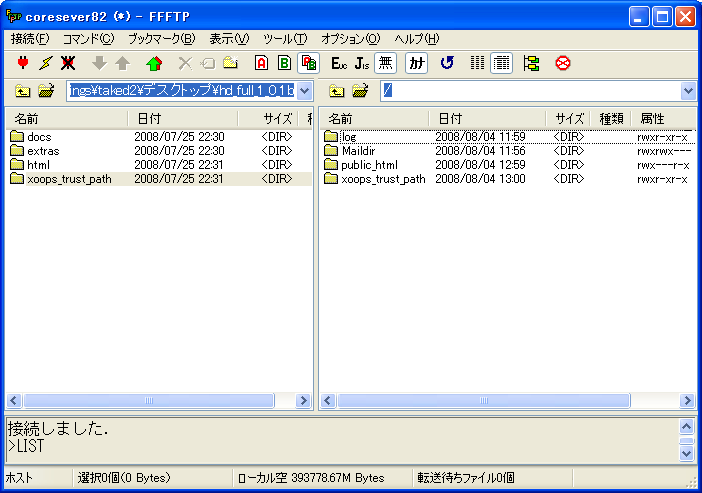Expand the remote path dropdown
The width and height of the screenshot is (702, 493).
(688, 91)
